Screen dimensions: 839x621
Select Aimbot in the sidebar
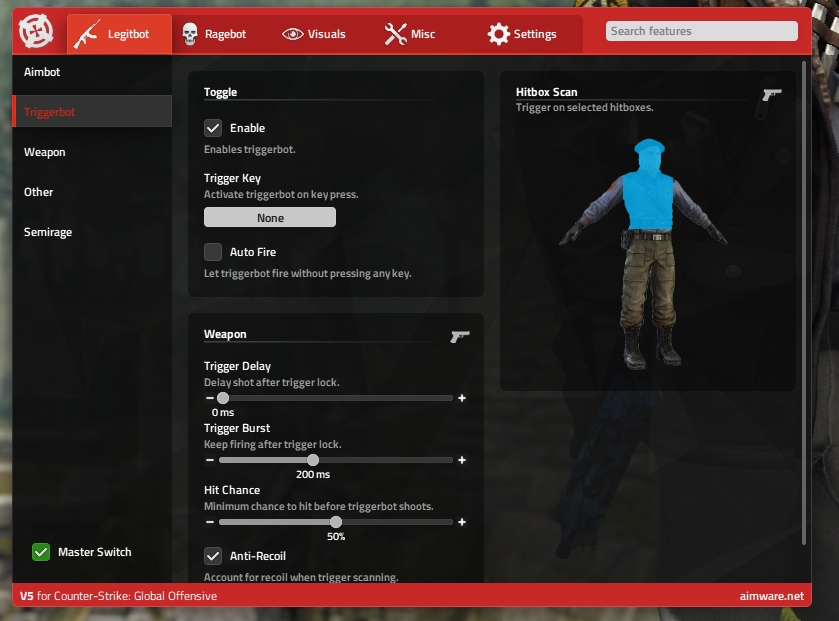coord(43,72)
